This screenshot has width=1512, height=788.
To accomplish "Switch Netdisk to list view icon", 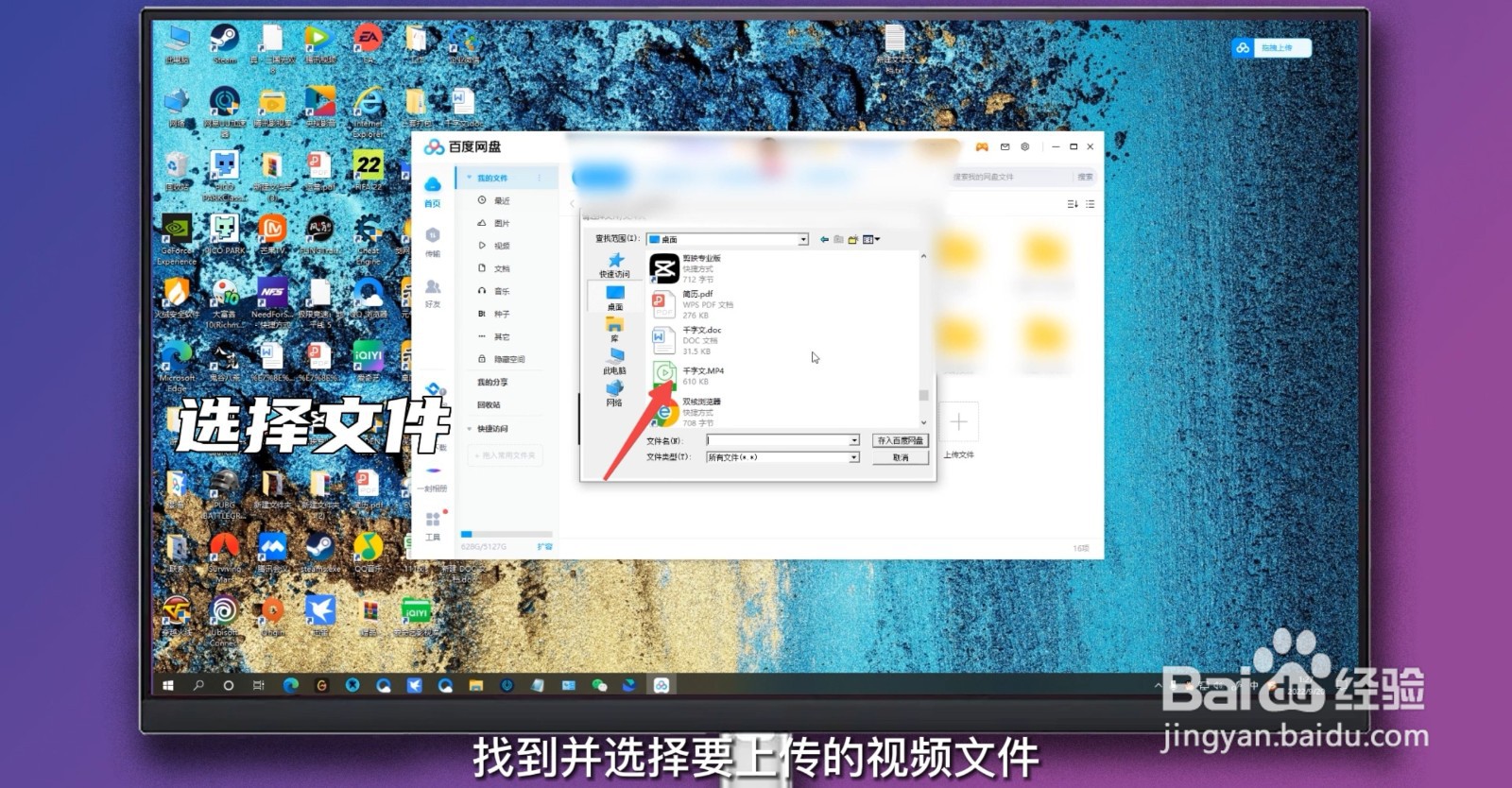I will 1090,204.
